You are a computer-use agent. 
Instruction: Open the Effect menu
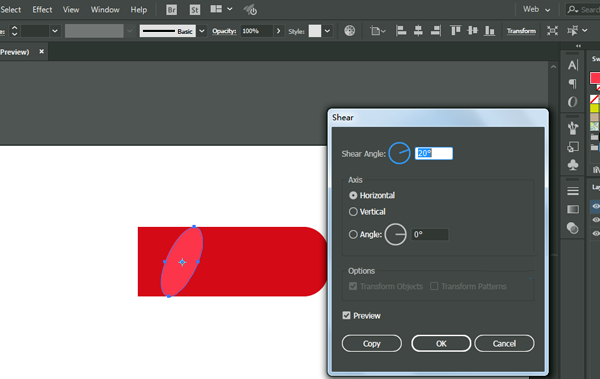pyautogui.click(x=42, y=10)
